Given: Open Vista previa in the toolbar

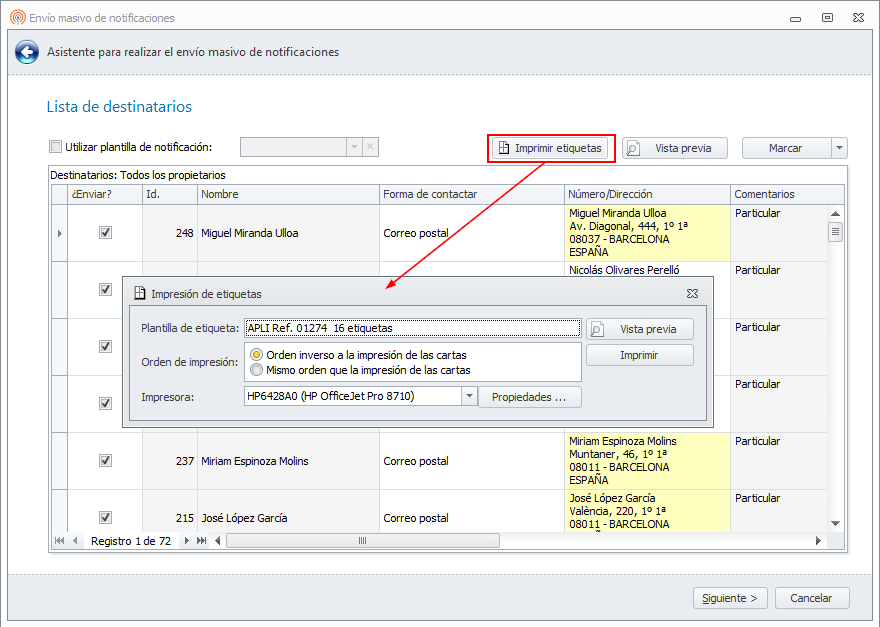Looking at the screenshot, I should point(674,148).
